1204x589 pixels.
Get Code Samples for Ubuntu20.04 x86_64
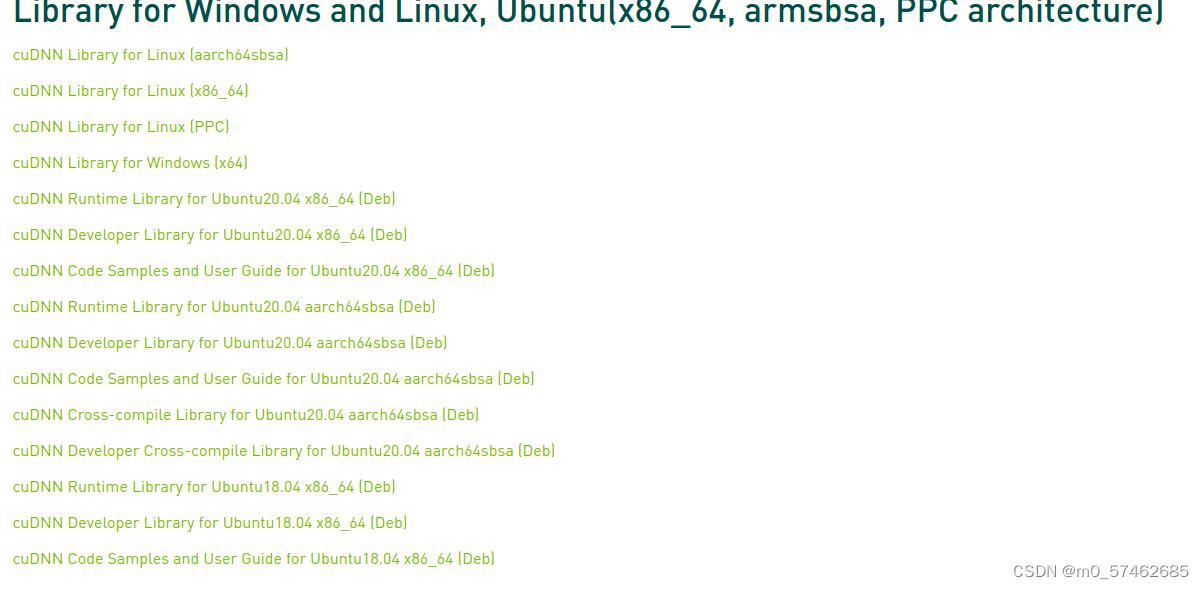254,271
